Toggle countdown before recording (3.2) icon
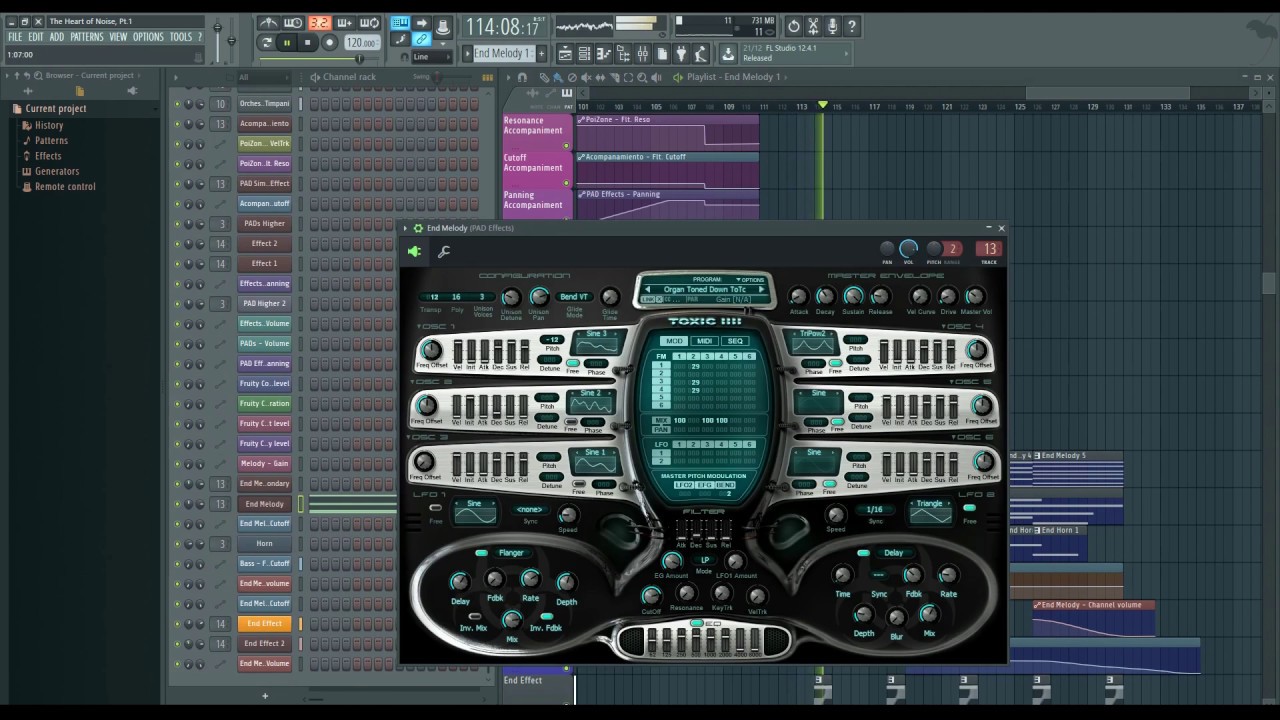1280x720 pixels. point(319,23)
